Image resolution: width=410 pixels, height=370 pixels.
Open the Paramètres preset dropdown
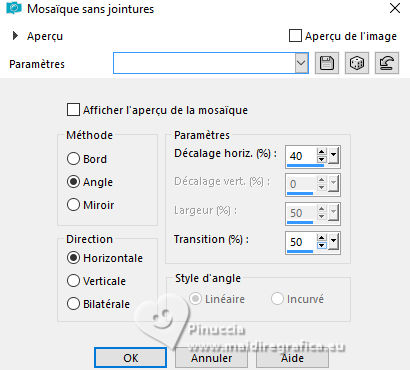point(301,63)
